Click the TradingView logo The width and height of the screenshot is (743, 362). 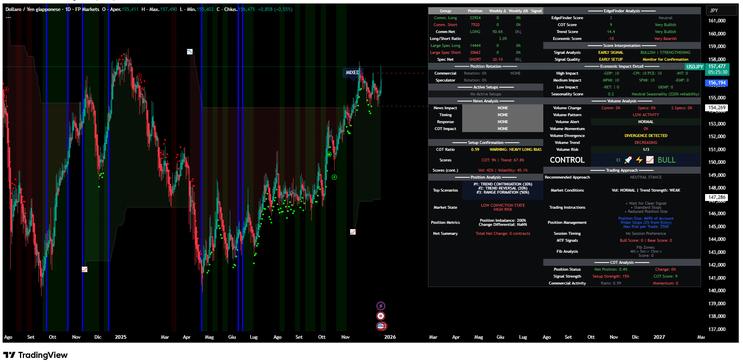pos(36,355)
